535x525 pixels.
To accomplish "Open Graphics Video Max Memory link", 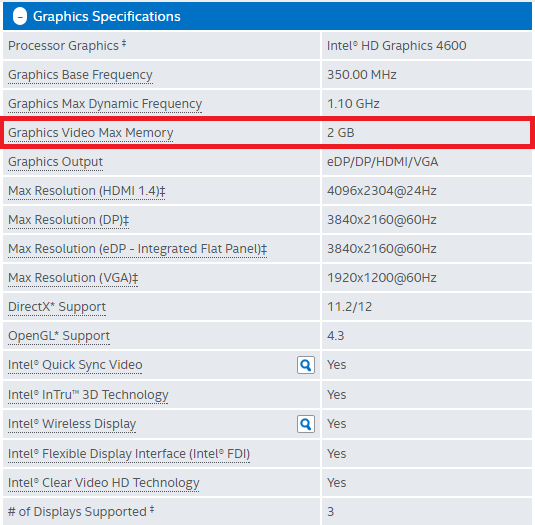I will click(90, 133).
